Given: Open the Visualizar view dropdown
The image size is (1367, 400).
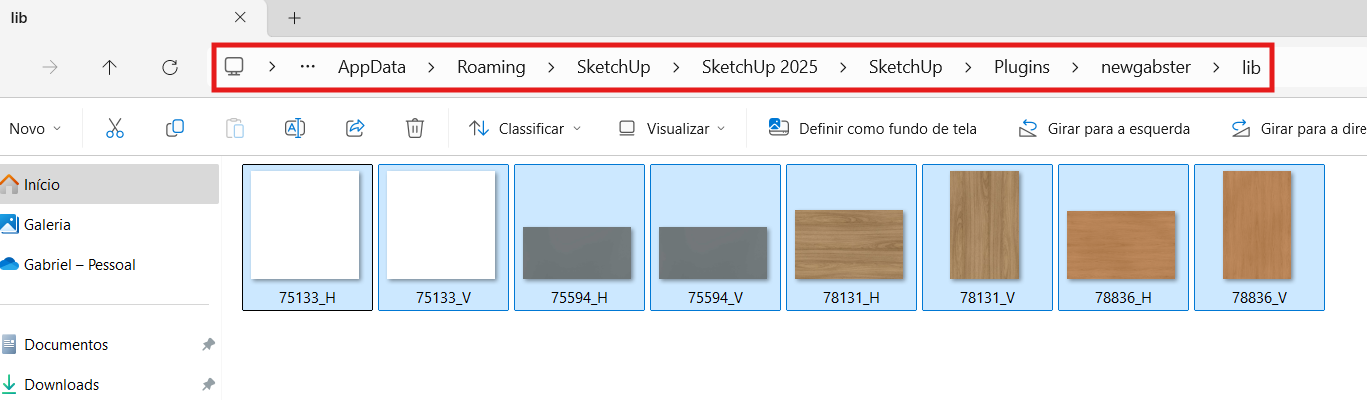Looking at the screenshot, I should pos(671,128).
